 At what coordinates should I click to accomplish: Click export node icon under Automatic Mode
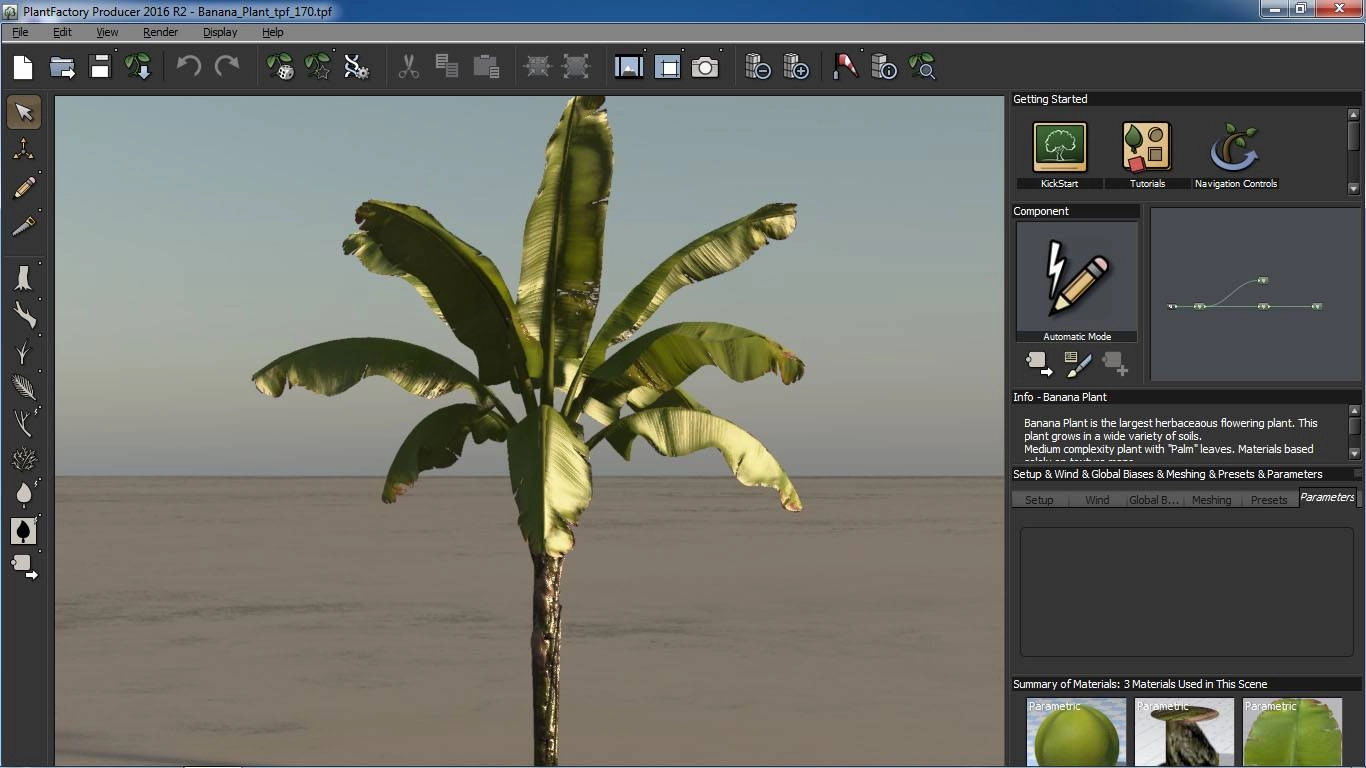(x=1039, y=364)
